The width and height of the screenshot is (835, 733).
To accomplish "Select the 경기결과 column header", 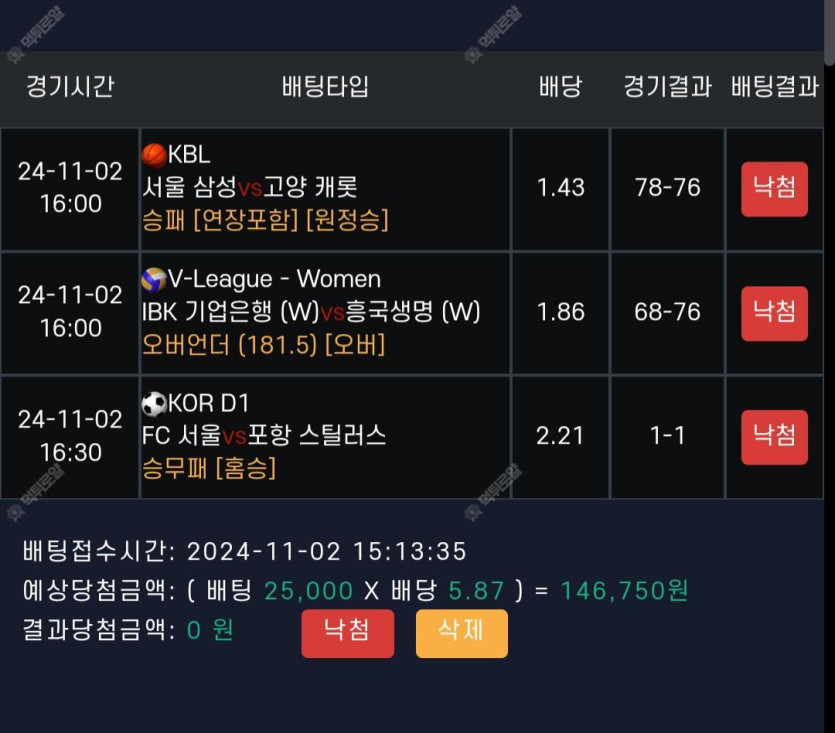I will pyautogui.click(x=667, y=86).
